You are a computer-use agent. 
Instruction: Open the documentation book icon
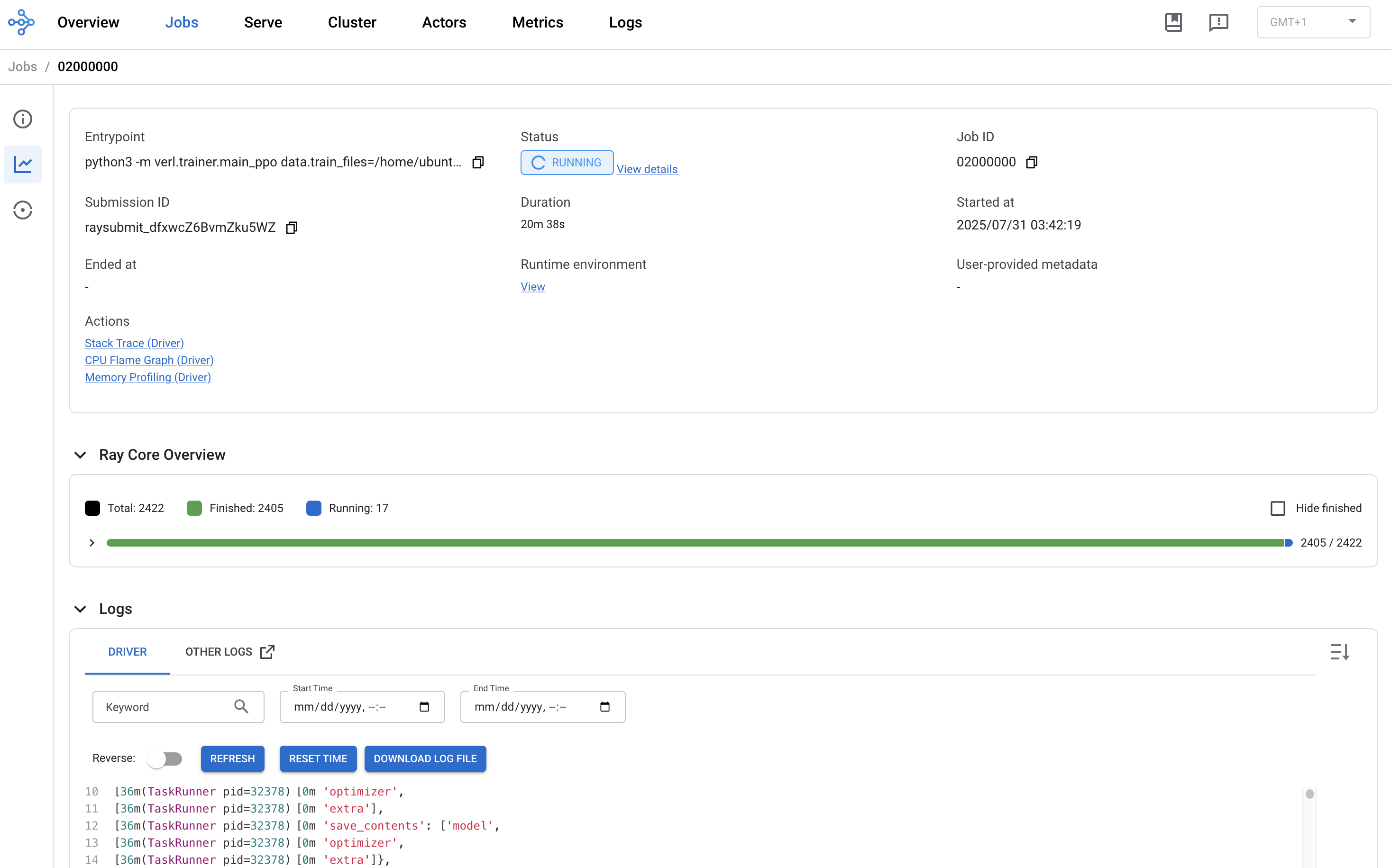(x=1173, y=22)
